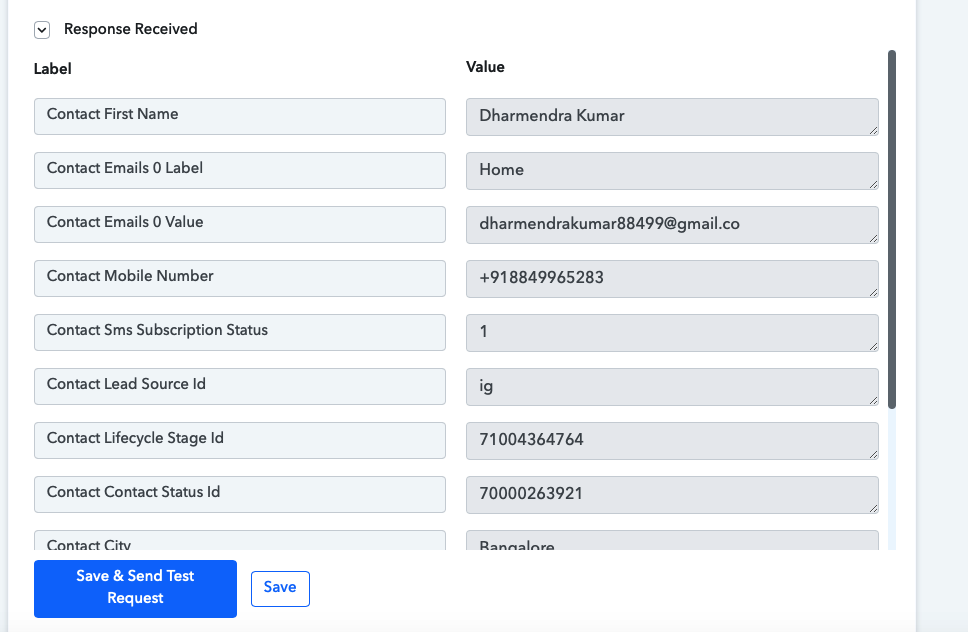Click the Home value field
This screenshot has width=968, height=632.
pos(672,171)
